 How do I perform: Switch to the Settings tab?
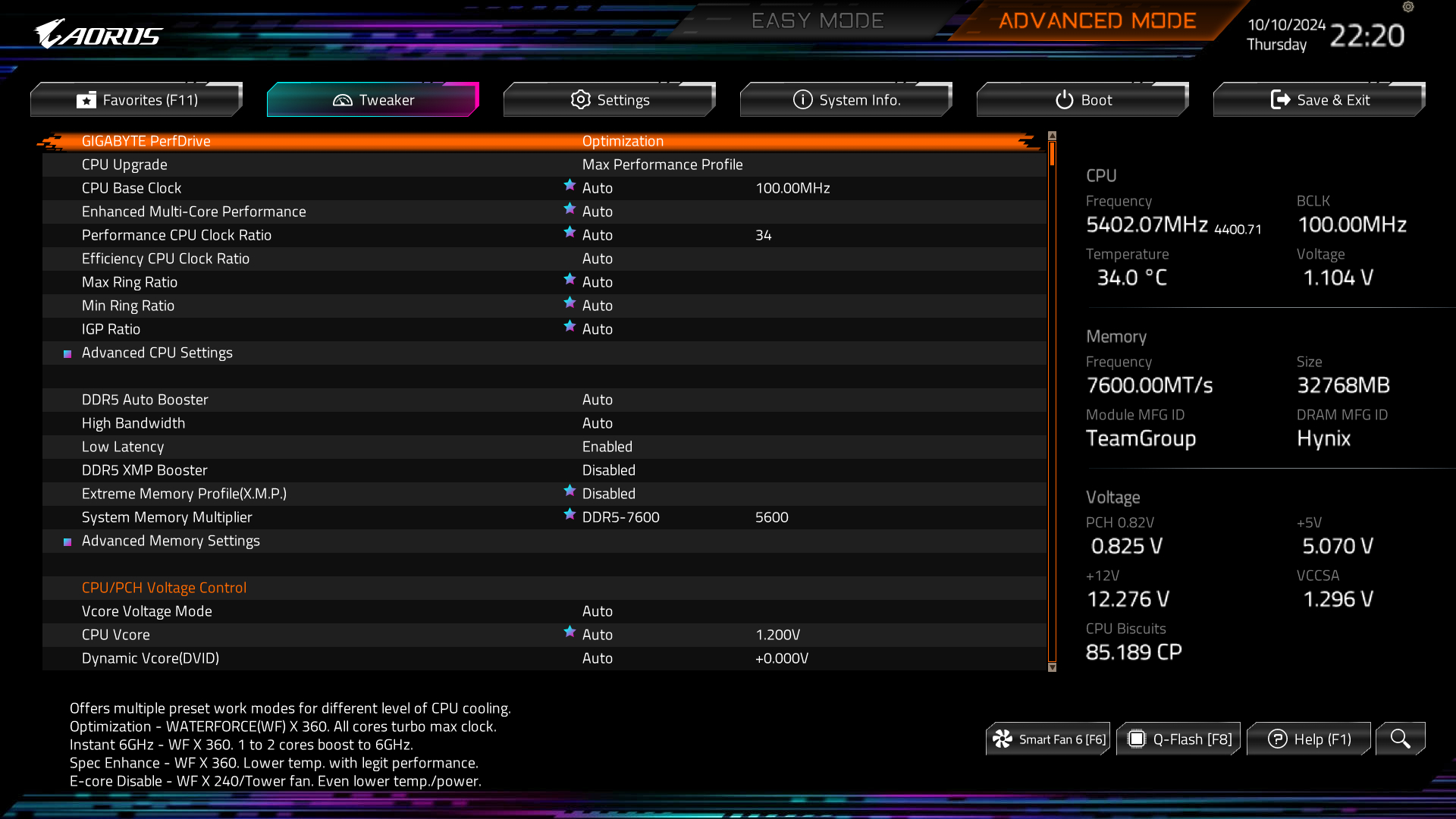610,100
